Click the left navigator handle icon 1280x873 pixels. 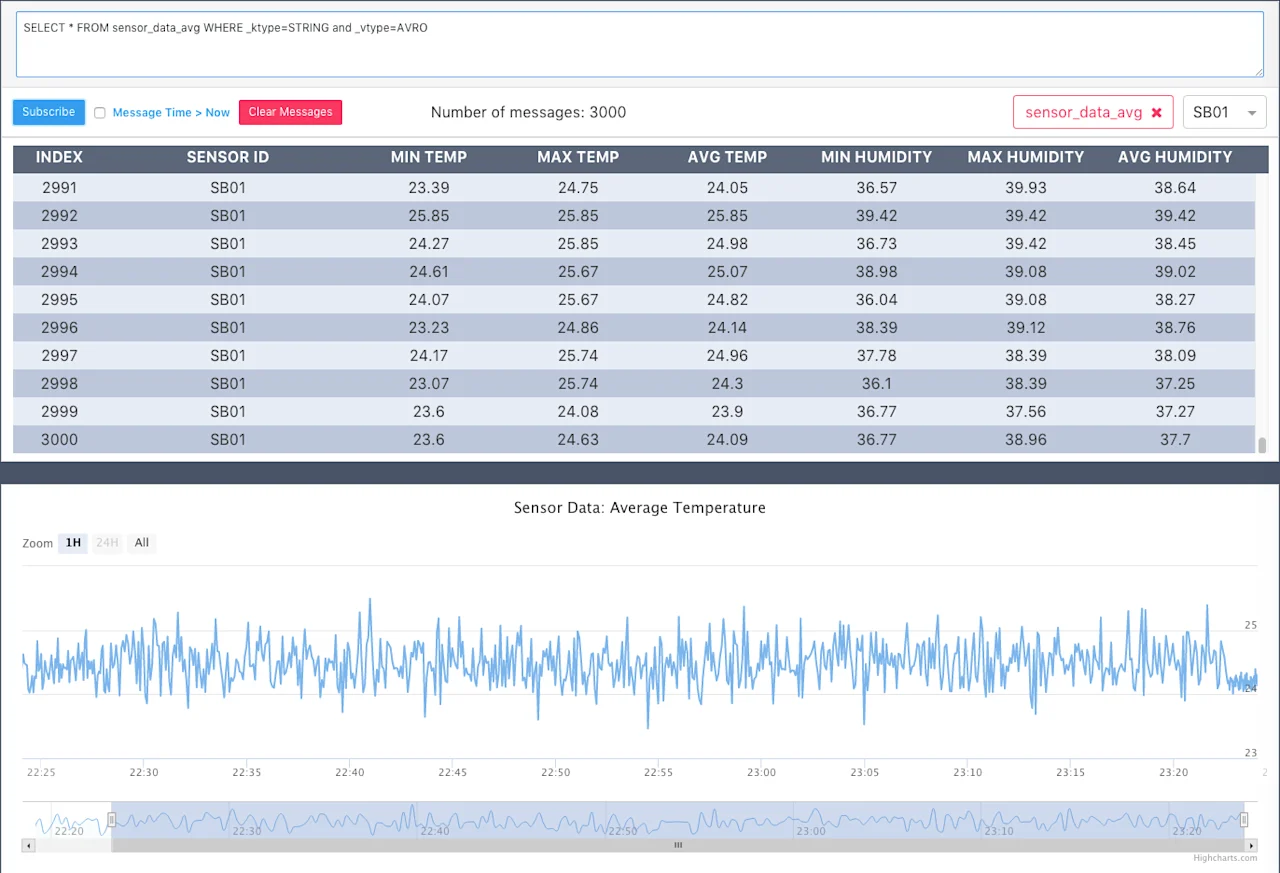pyautogui.click(x=112, y=820)
